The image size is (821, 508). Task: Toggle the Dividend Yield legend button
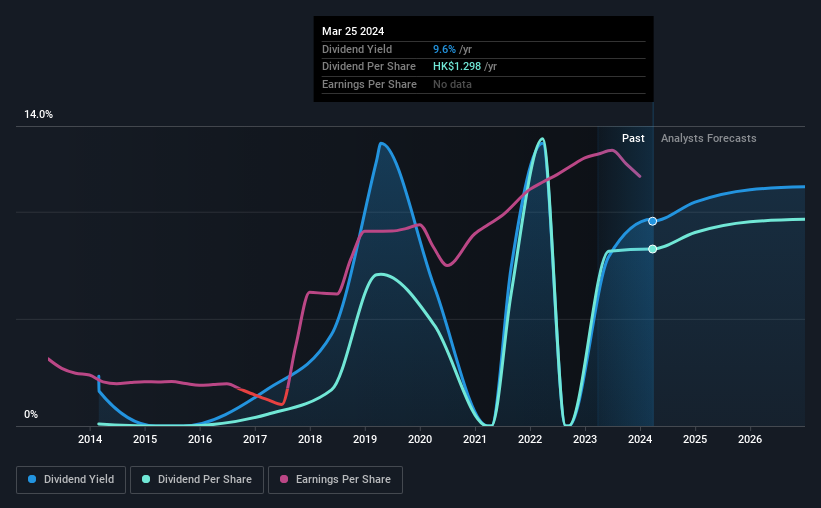pyautogui.click(x=71, y=480)
